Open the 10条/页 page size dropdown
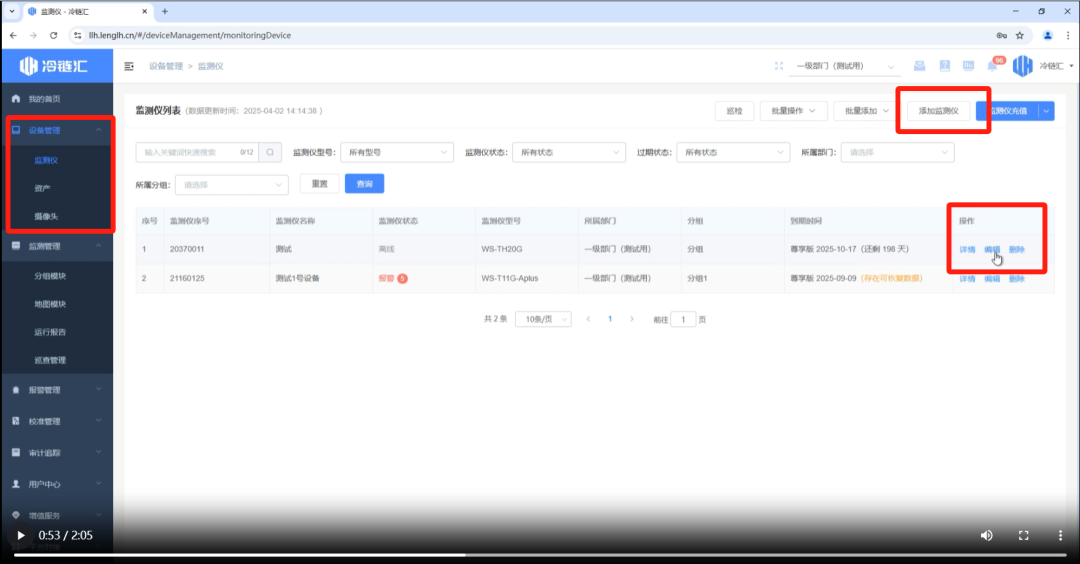This screenshot has height=564, width=1080. [543, 319]
